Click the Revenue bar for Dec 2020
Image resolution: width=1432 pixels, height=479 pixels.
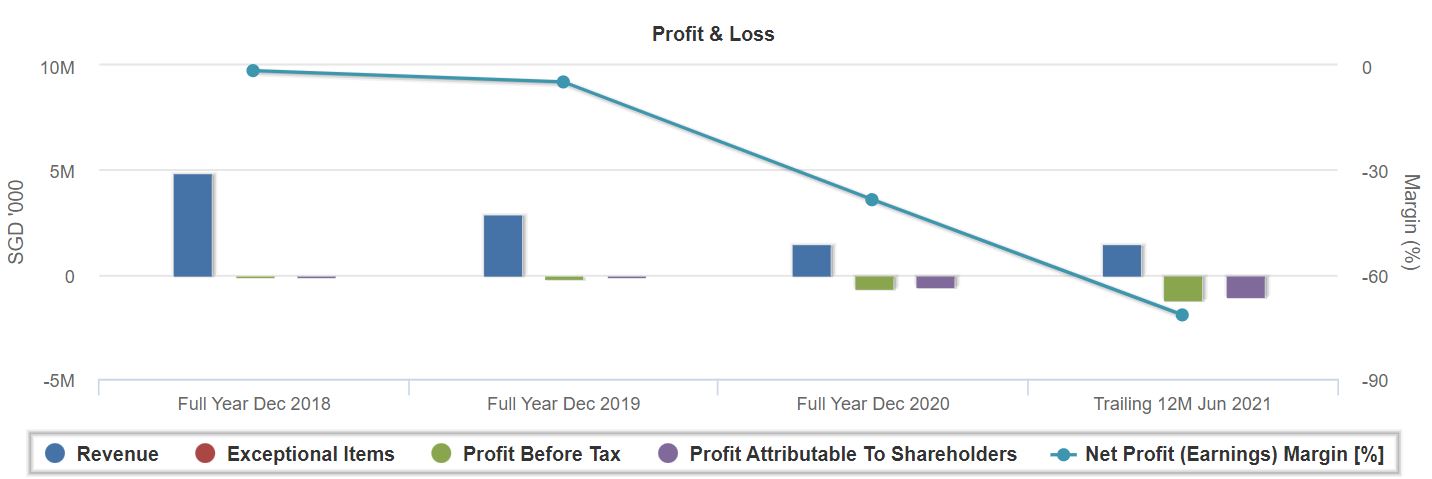(812, 260)
